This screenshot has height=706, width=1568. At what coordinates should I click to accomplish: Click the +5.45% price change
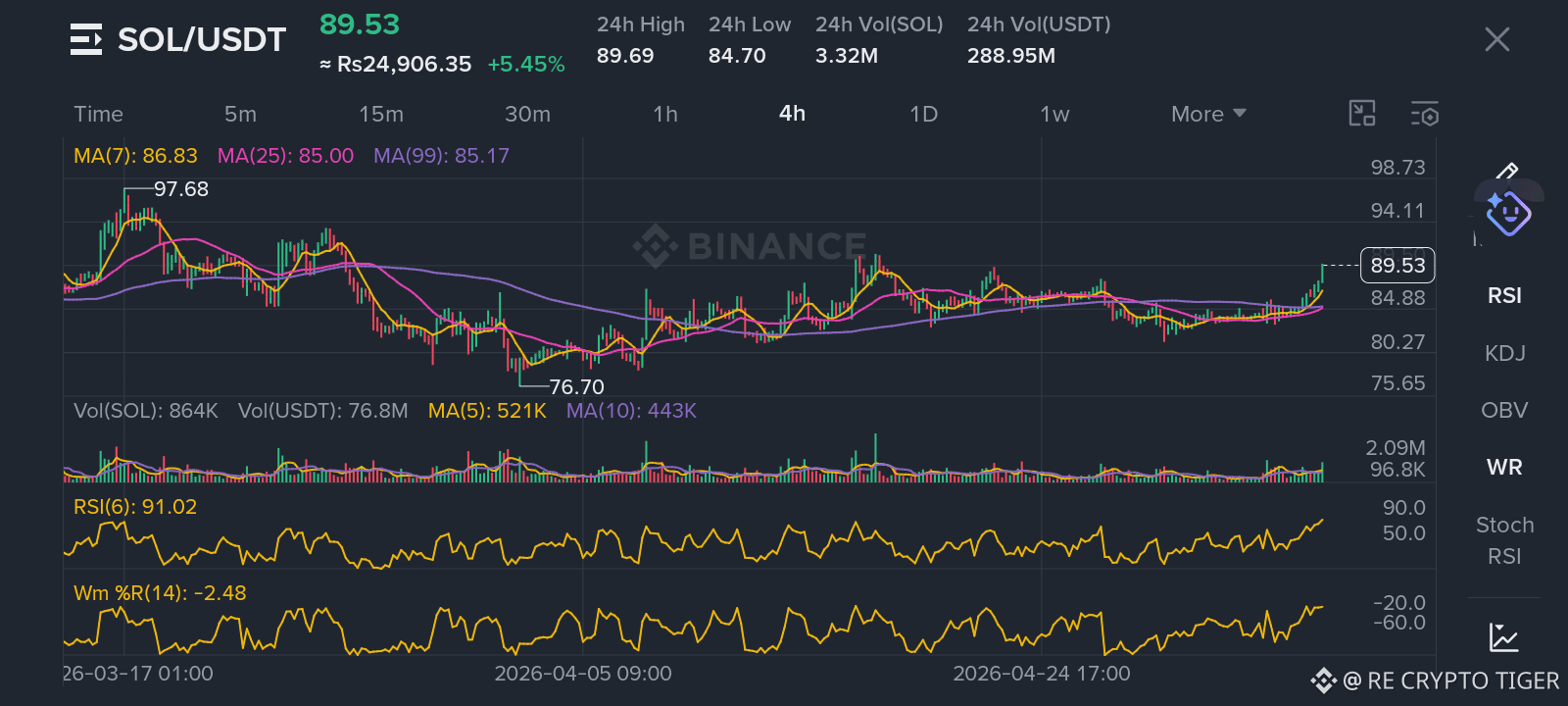[x=526, y=65]
